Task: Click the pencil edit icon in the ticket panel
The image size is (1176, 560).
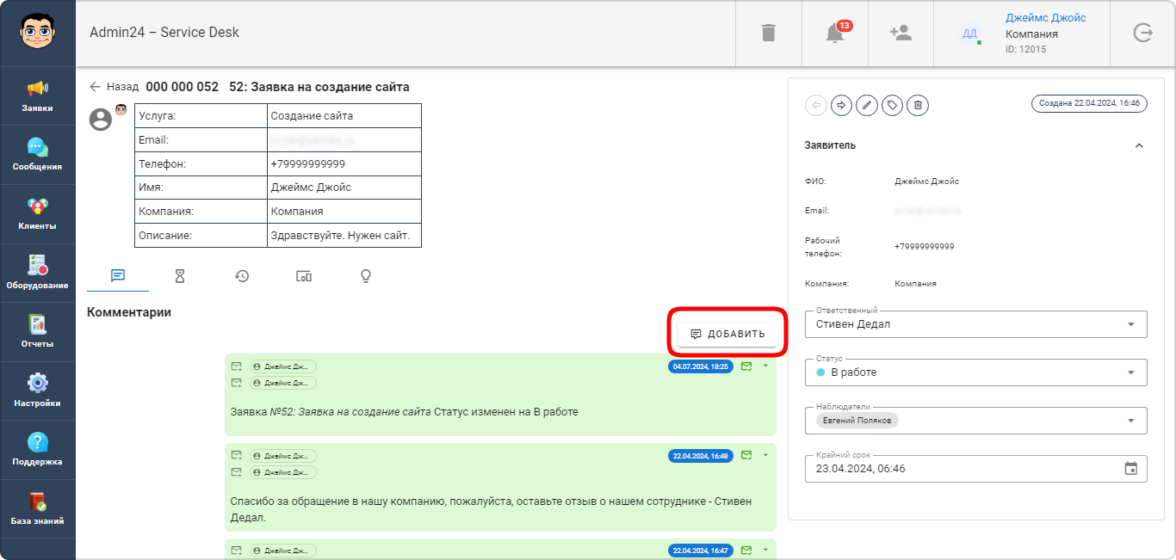Action: tap(867, 104)
